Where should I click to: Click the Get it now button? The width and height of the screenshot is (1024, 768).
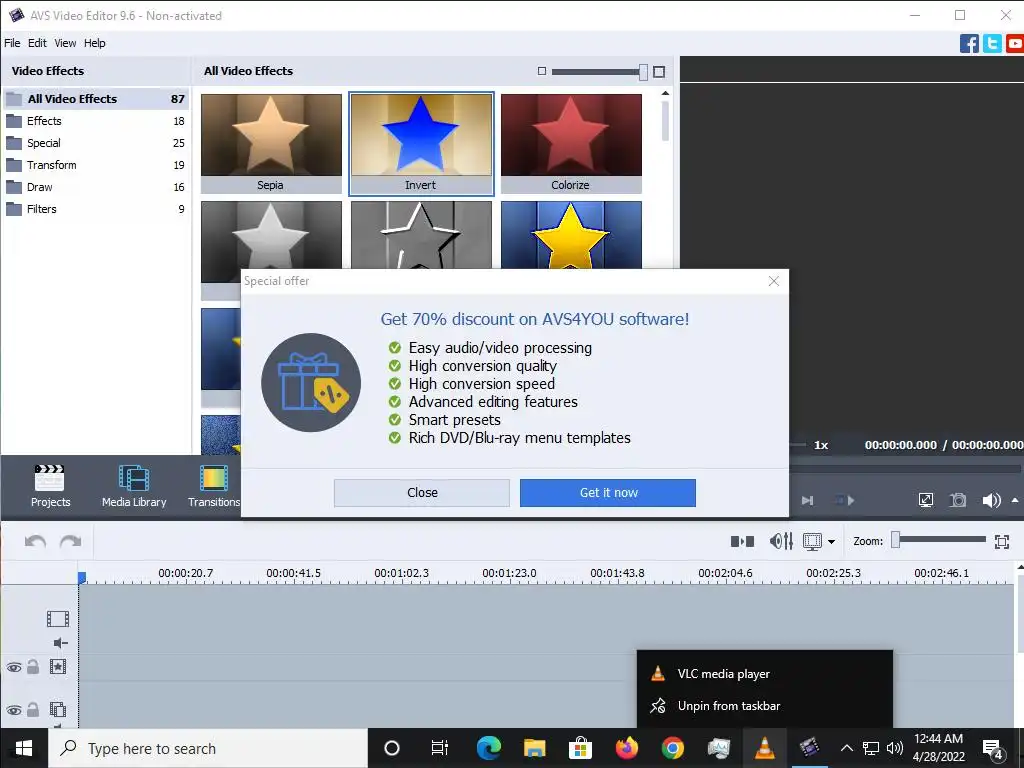608,492
